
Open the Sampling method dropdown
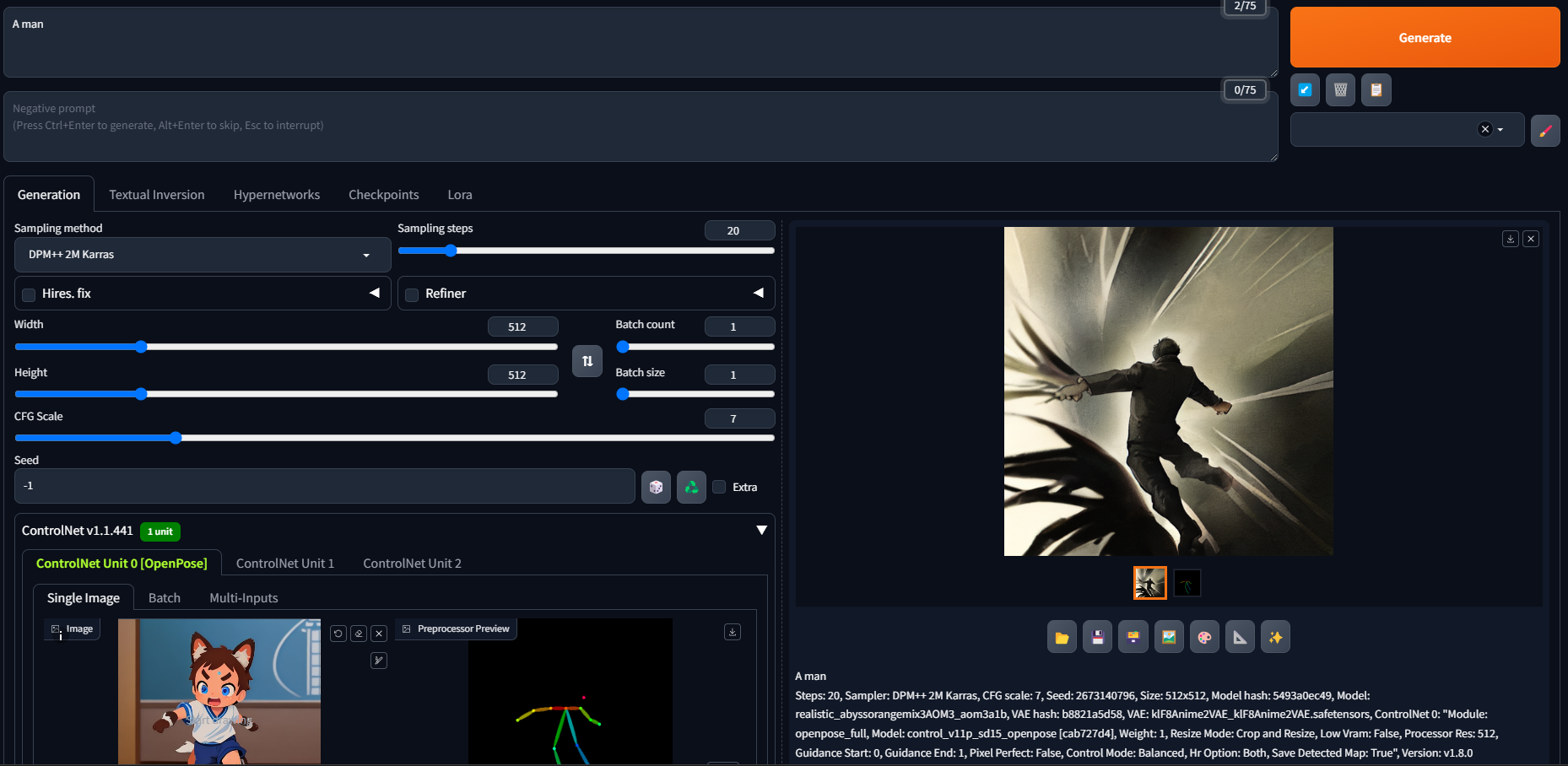click(x=203, y=255)
